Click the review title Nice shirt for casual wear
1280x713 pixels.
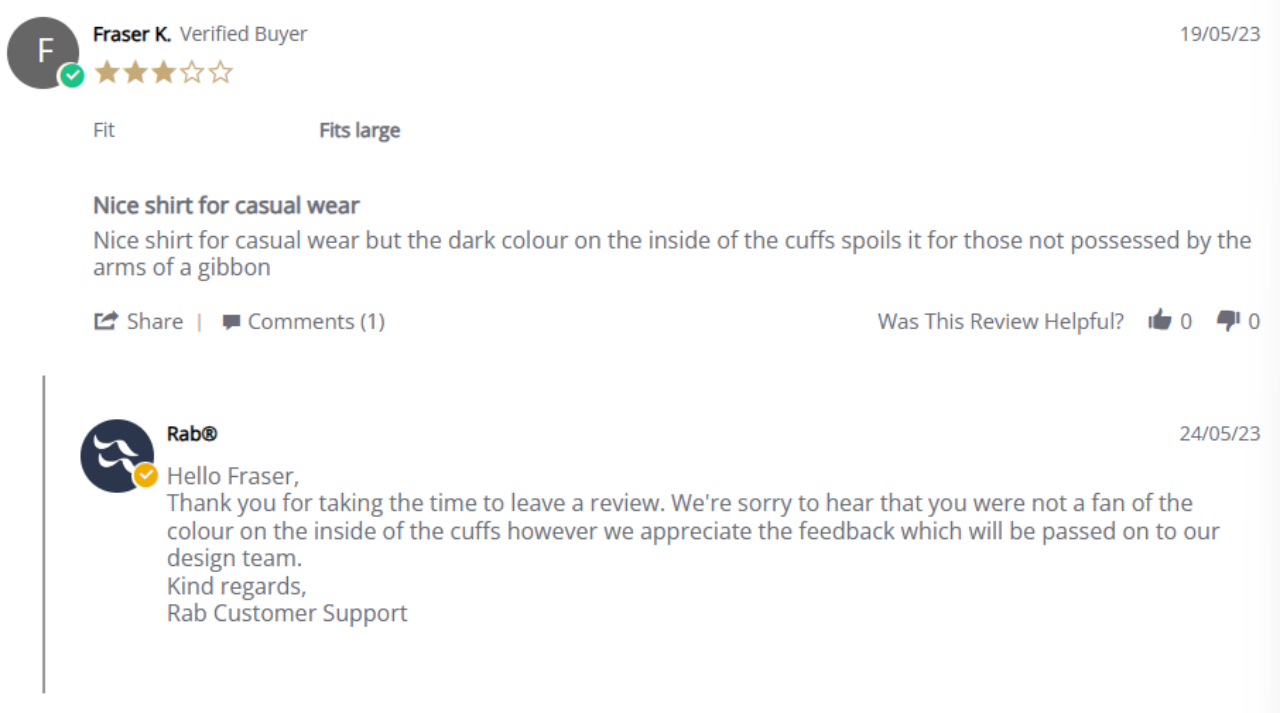(x=226, y=205)
